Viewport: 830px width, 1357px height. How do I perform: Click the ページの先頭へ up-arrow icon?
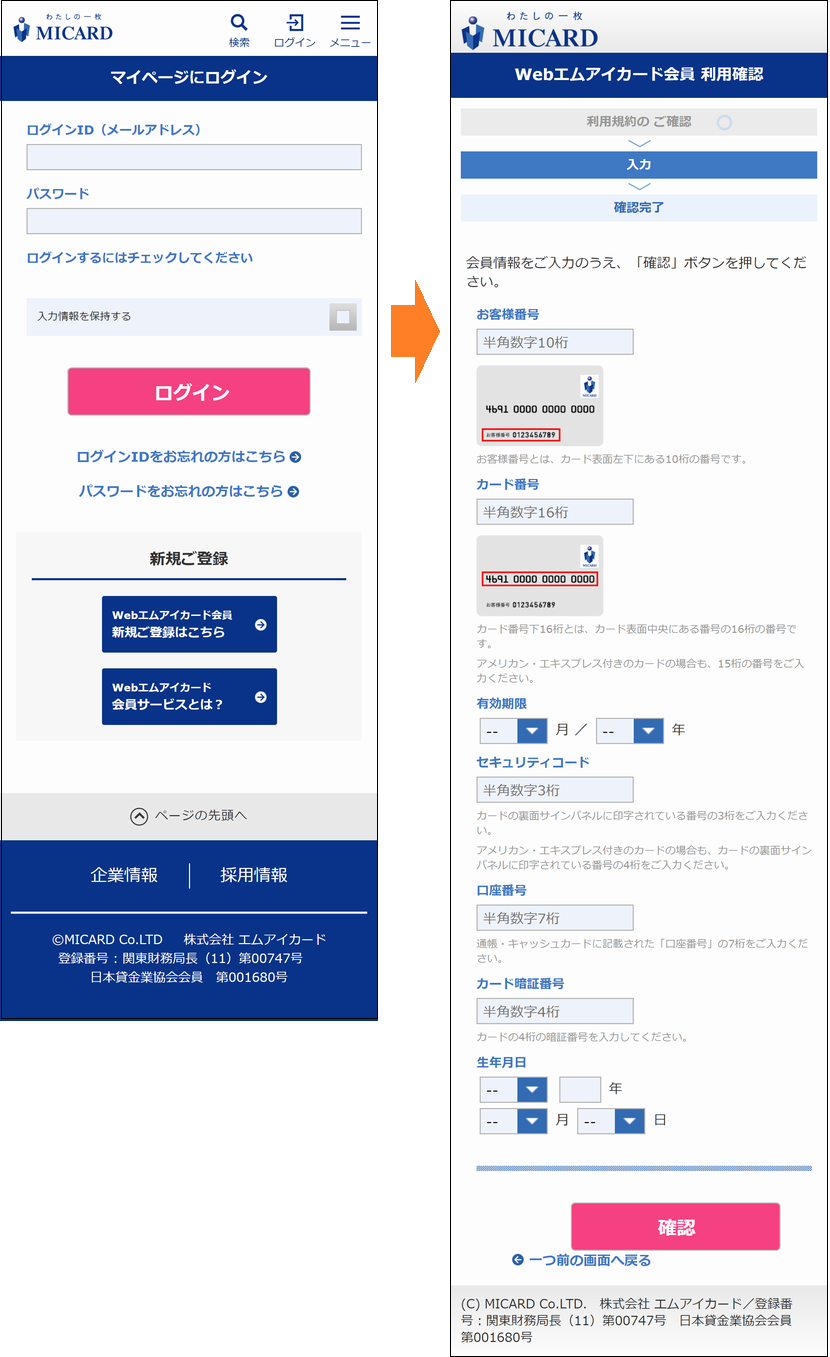pyautogui.click(x=140, y=816)
